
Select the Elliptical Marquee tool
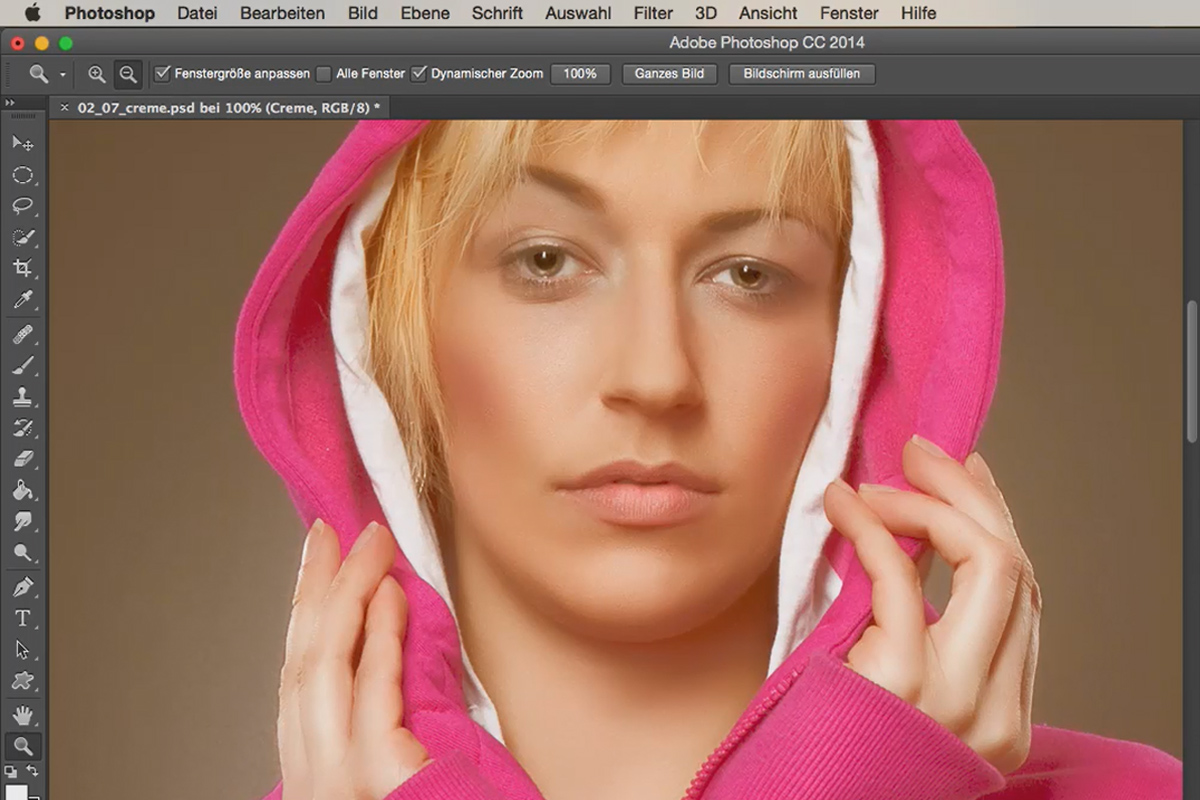(x=22, y=175)
